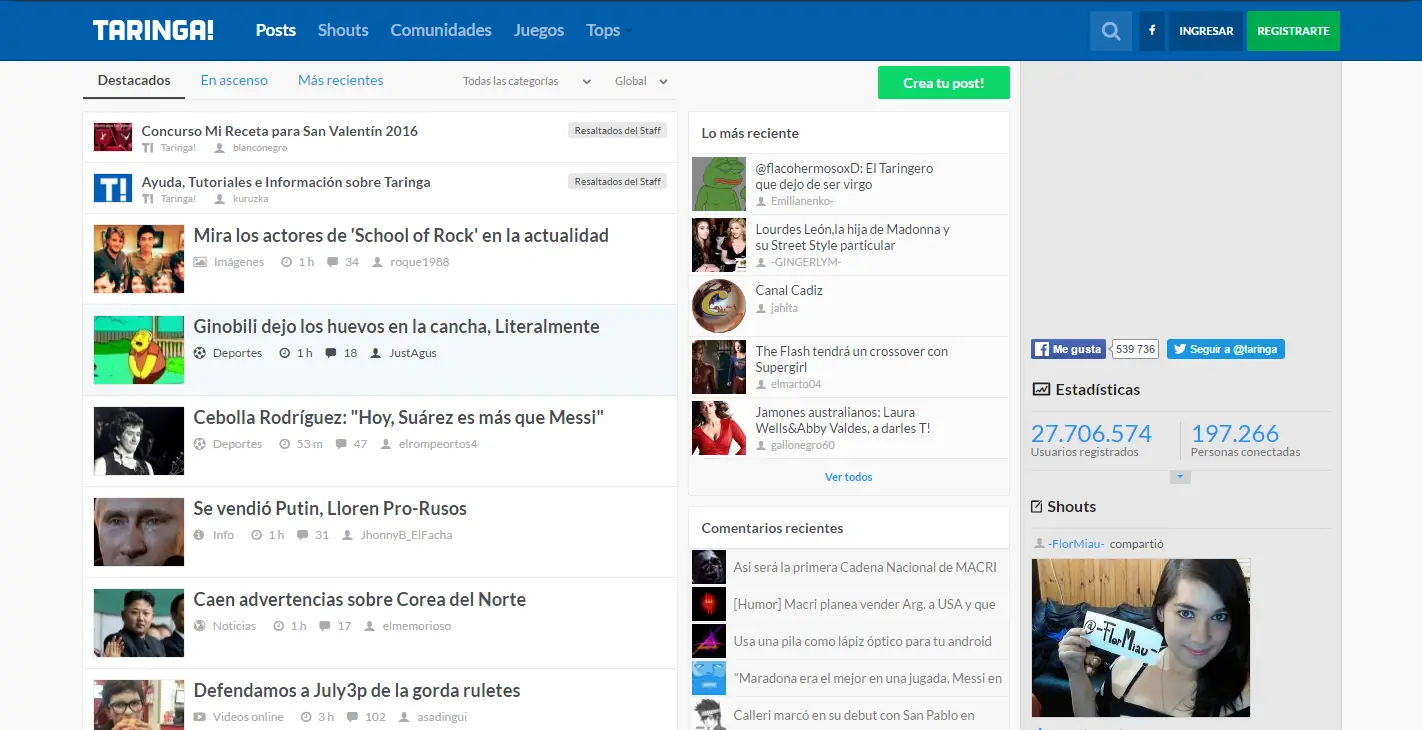This screenshot has width=1422, height=730.
Task: Click the REGISTRARTE button
Action: pyautogui.click(x=1293, y=31)
